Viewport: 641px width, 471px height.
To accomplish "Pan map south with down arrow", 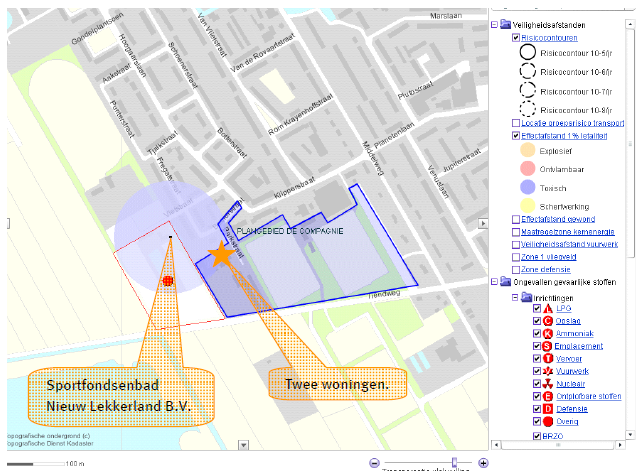I will [244, 445].
